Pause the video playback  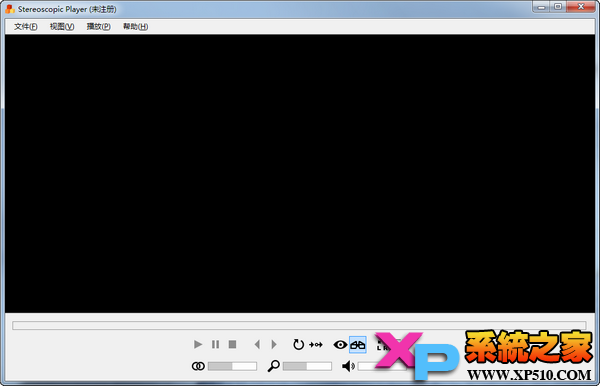click(x=215, y=344)
